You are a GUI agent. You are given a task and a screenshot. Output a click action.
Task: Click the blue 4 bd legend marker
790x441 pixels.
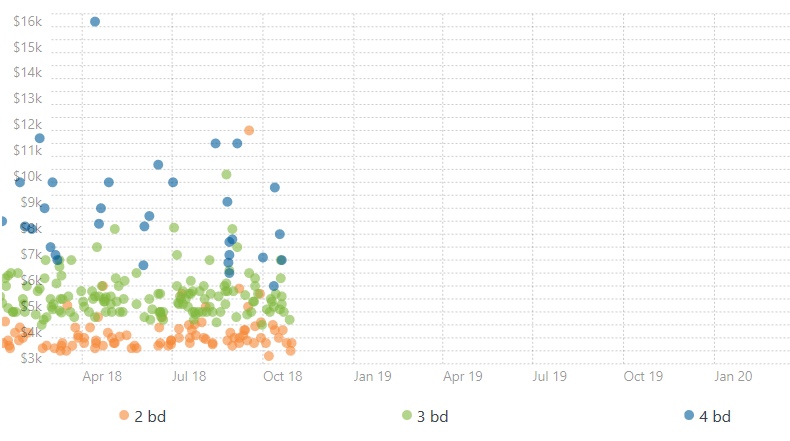pyautogui.click(x=689, y=416)
